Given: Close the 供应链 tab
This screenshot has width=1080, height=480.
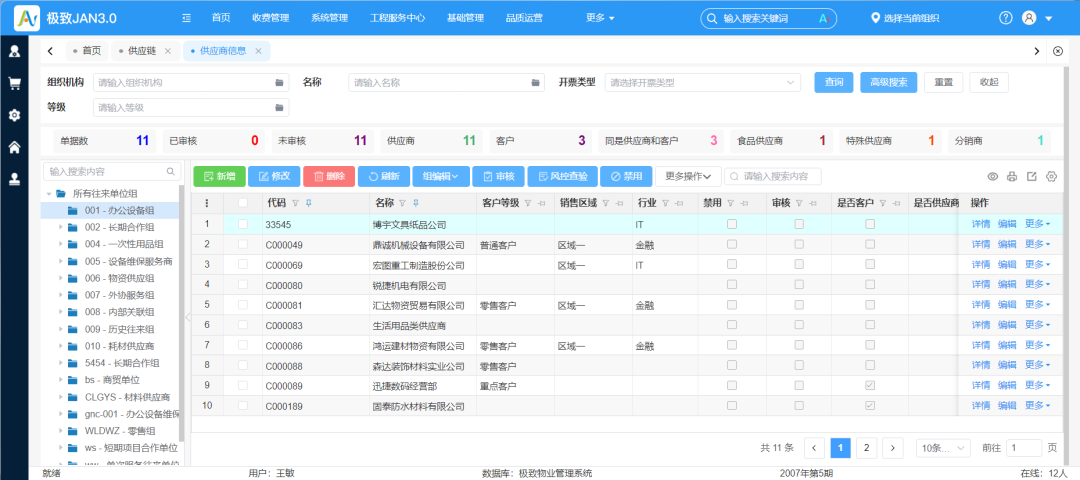Looking at the screenshot, I should click(x=167, y=51).
